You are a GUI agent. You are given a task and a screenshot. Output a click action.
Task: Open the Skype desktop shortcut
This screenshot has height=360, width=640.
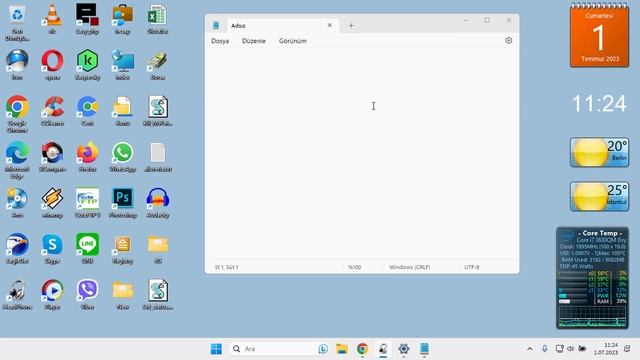(x=52, y=249)
